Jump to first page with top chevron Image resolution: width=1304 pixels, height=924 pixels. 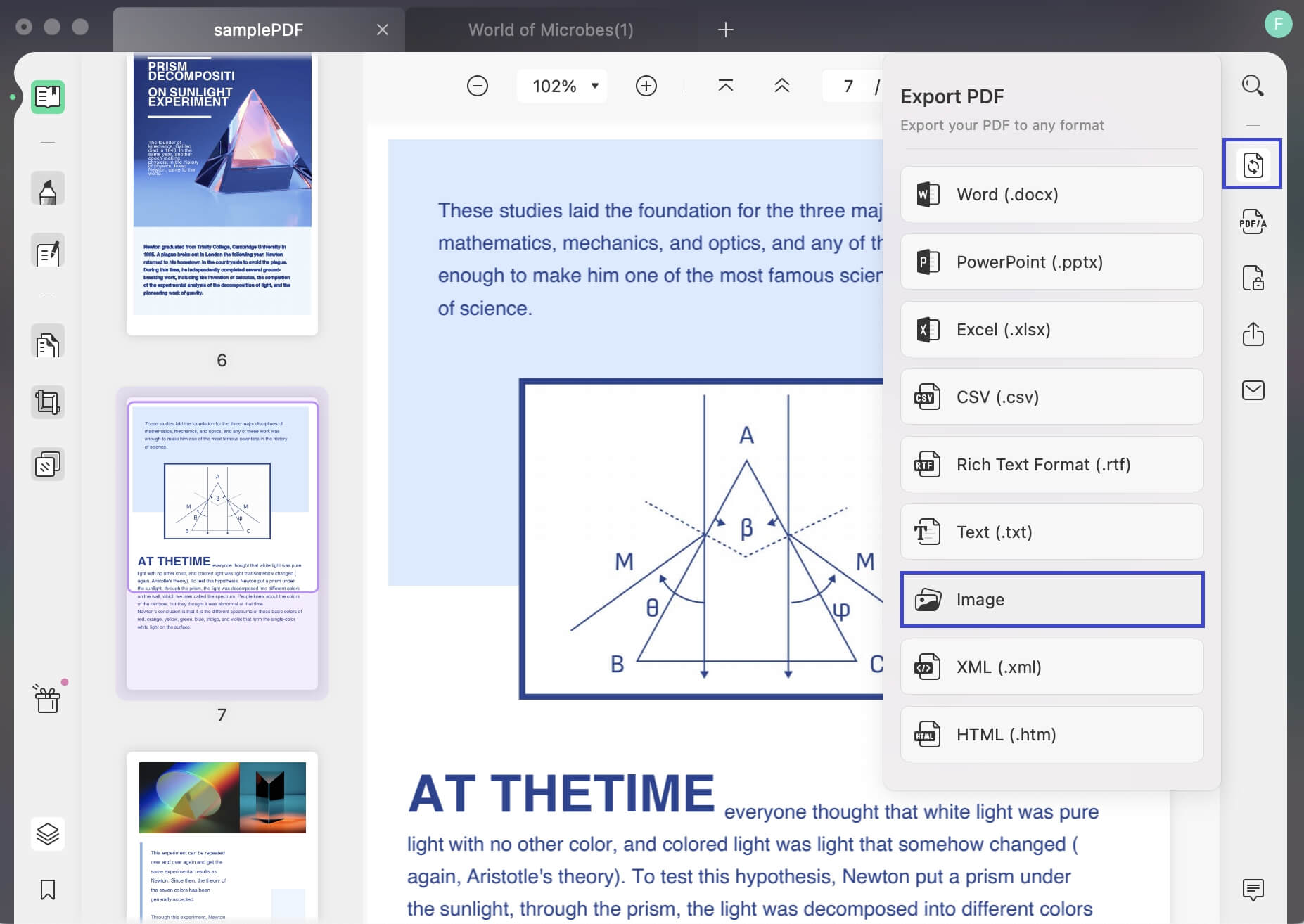[725, 86]
